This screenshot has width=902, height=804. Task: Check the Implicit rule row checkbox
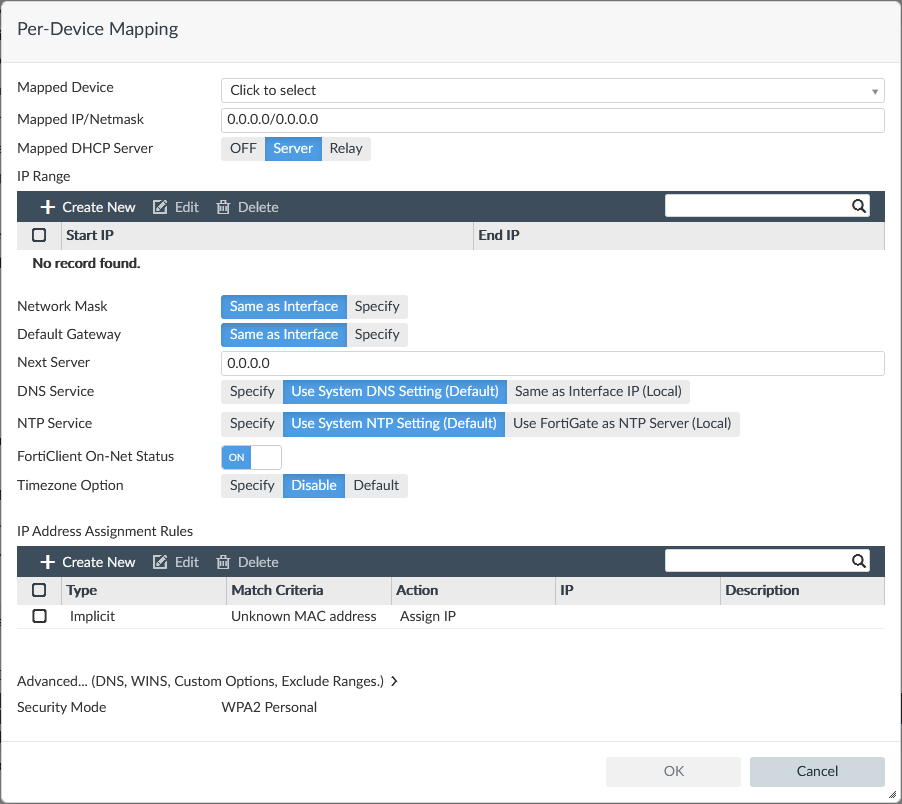(40, 616)
